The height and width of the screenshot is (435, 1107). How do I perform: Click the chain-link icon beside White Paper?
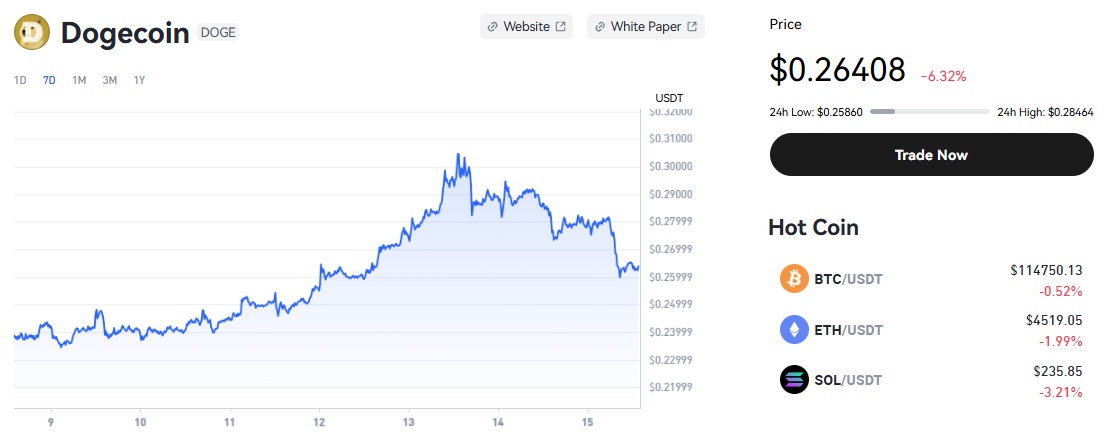click(x=599, y=27)
